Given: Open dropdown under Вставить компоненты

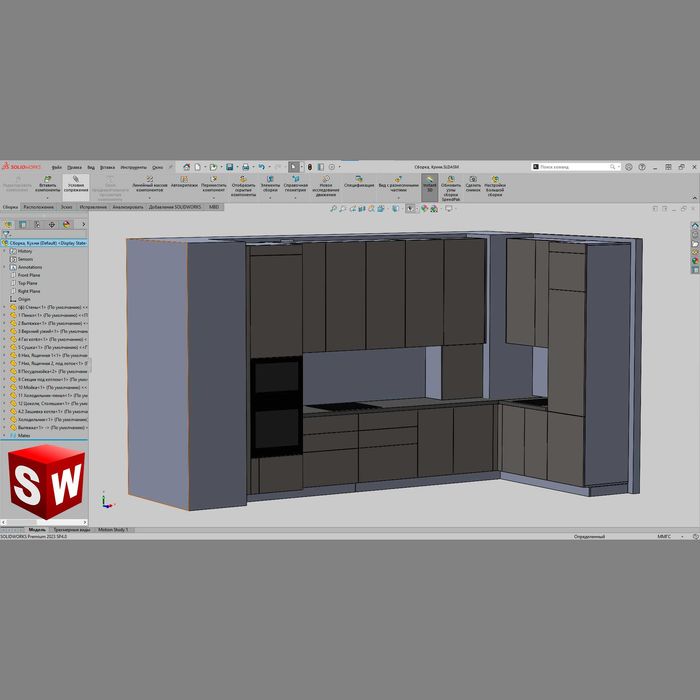Looking at the screenshot, I should (x=47, y=198).
